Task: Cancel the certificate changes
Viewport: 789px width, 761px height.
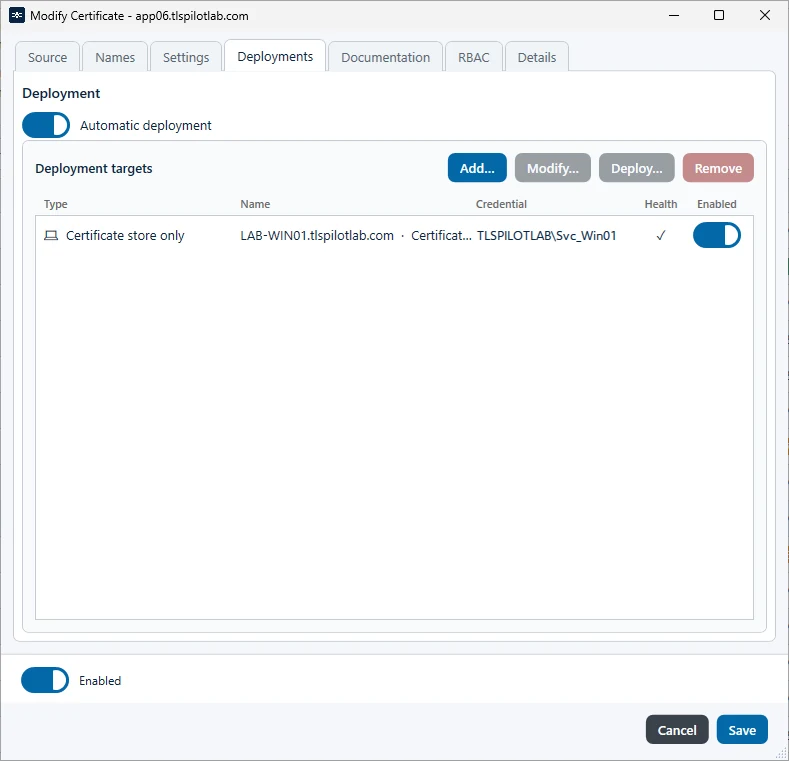Action: tap(677, 730)
